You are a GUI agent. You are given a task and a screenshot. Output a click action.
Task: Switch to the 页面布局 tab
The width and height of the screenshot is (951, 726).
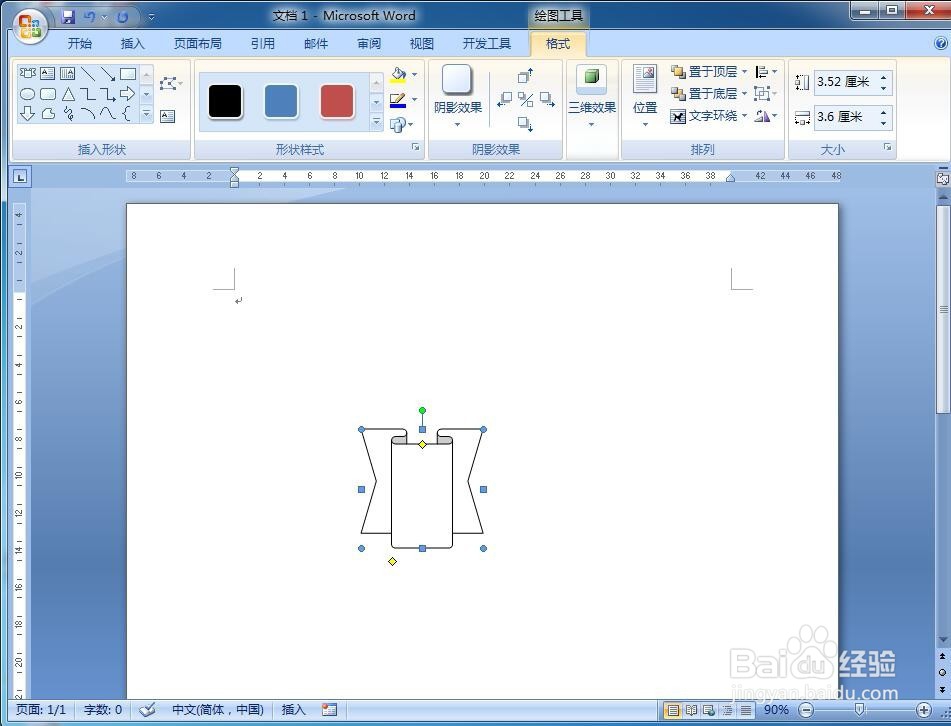point(198,44)
